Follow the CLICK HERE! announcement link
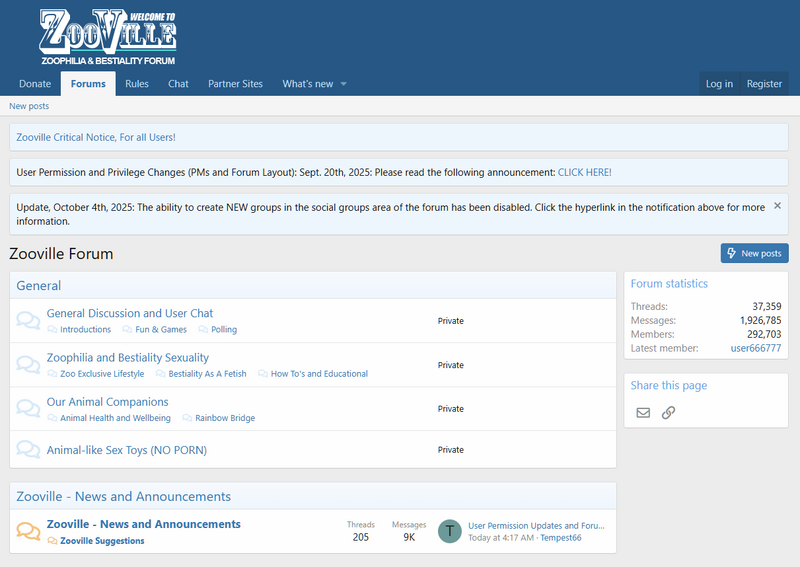Screen dimensions: 800x567 (x=584, y=172)
